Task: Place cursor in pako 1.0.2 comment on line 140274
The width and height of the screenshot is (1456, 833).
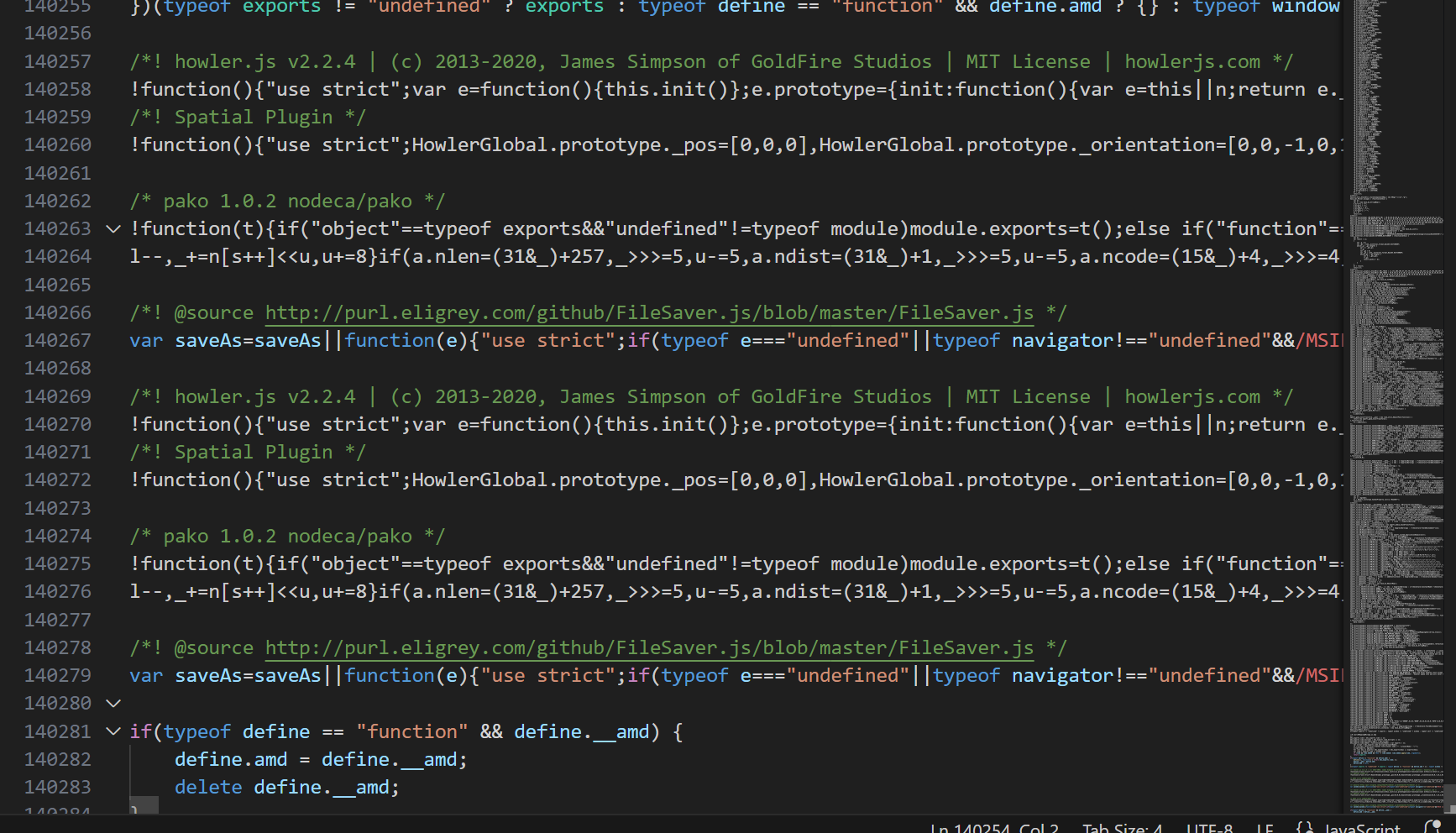Action: (x=287, y=536)
